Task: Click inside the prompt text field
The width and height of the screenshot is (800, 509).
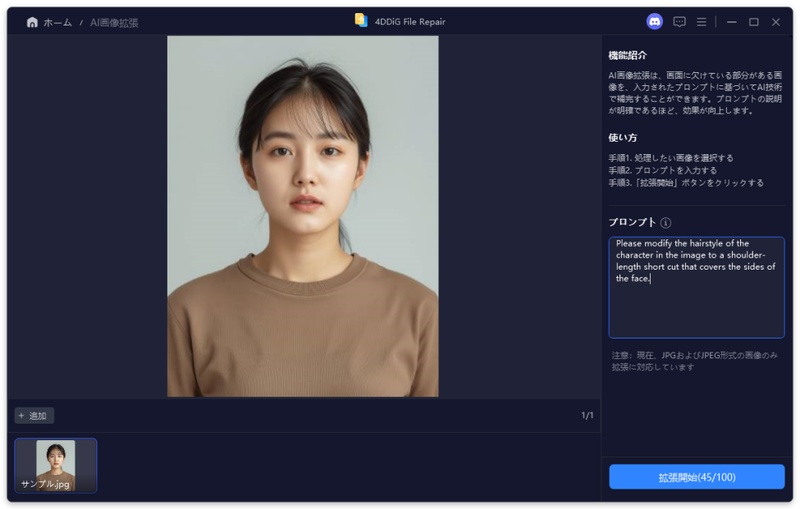Action: pos(696,288)
